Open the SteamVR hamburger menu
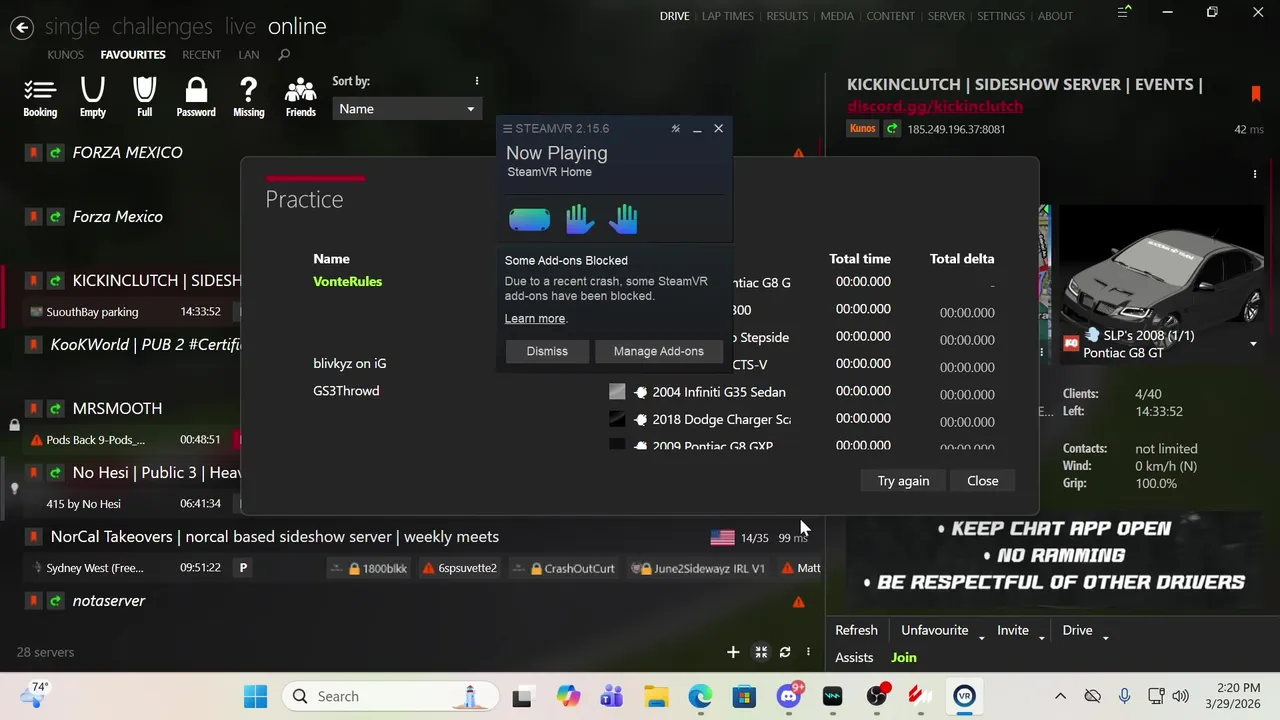Viewport: 1280px width, 720px height. coord(507,129)
